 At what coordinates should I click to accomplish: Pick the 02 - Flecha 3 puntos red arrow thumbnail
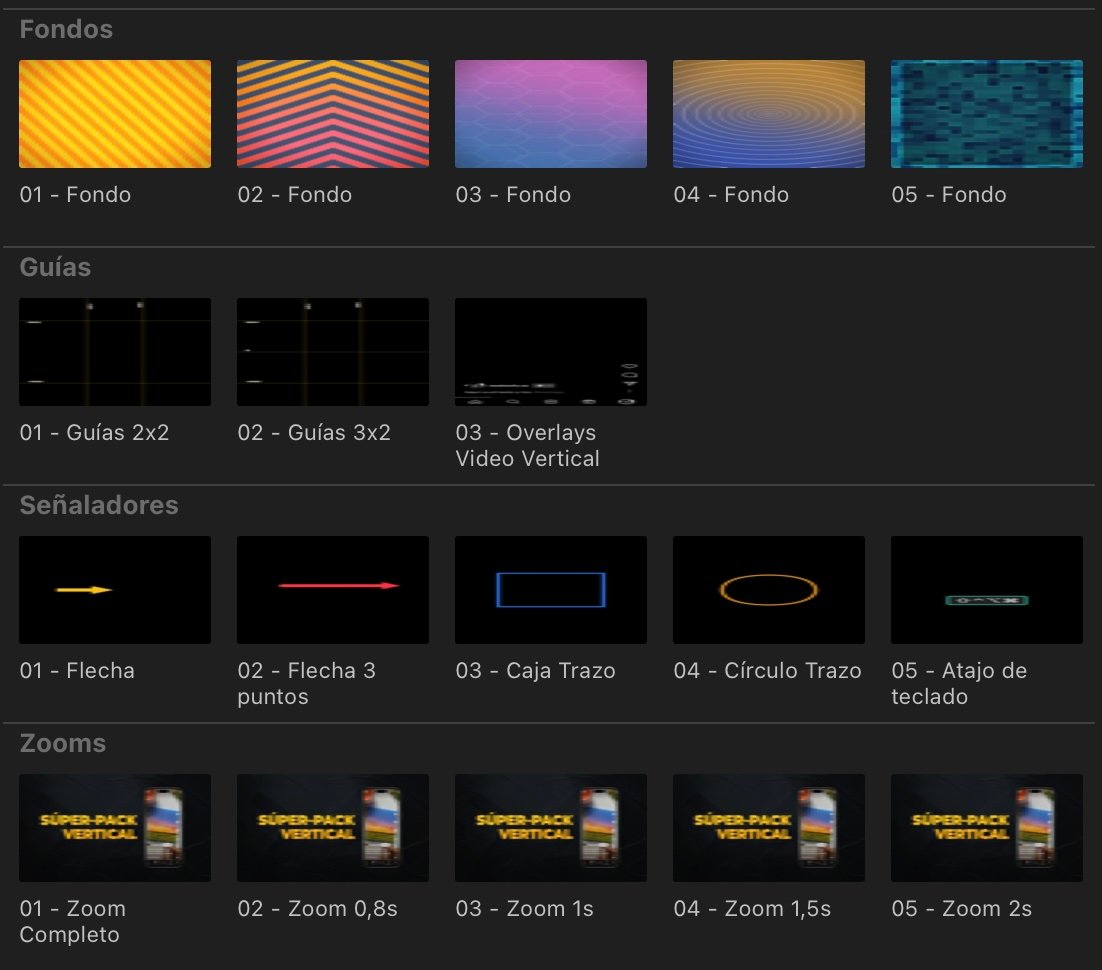click(x=332, y=590)
